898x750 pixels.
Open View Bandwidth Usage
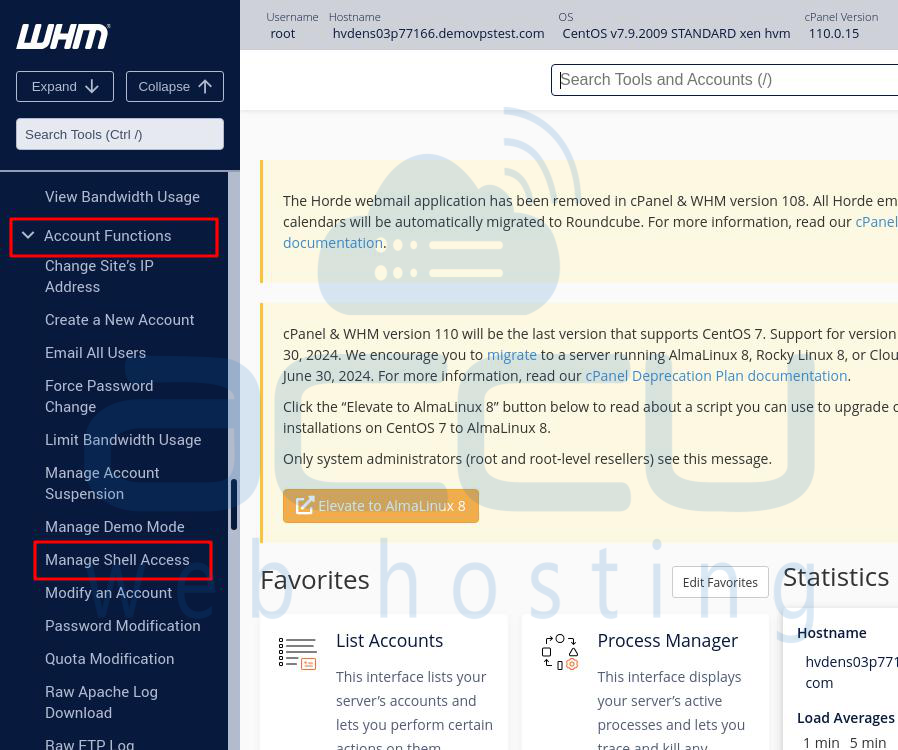tap(123, 197)
